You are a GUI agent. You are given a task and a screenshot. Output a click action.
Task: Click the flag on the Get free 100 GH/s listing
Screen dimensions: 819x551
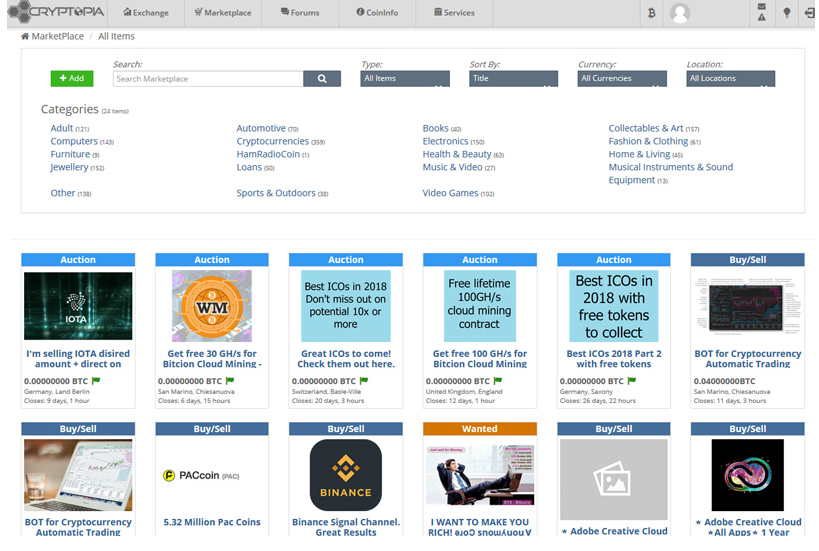(498, 381)
